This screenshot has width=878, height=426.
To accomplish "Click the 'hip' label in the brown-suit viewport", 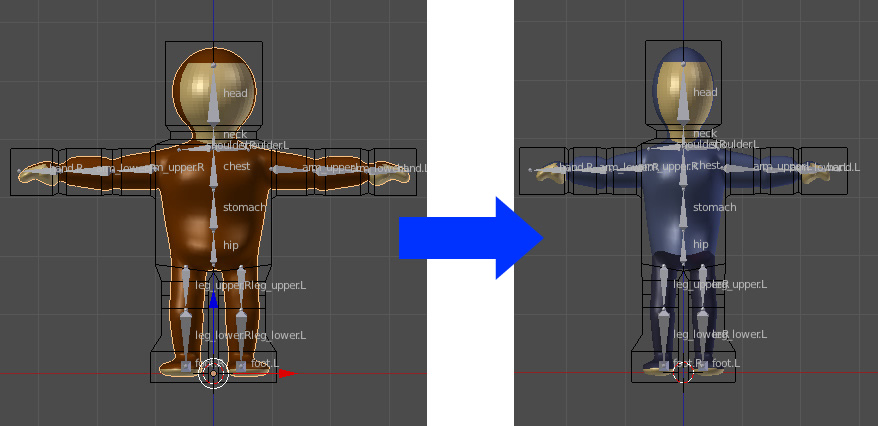I will 231,245.
